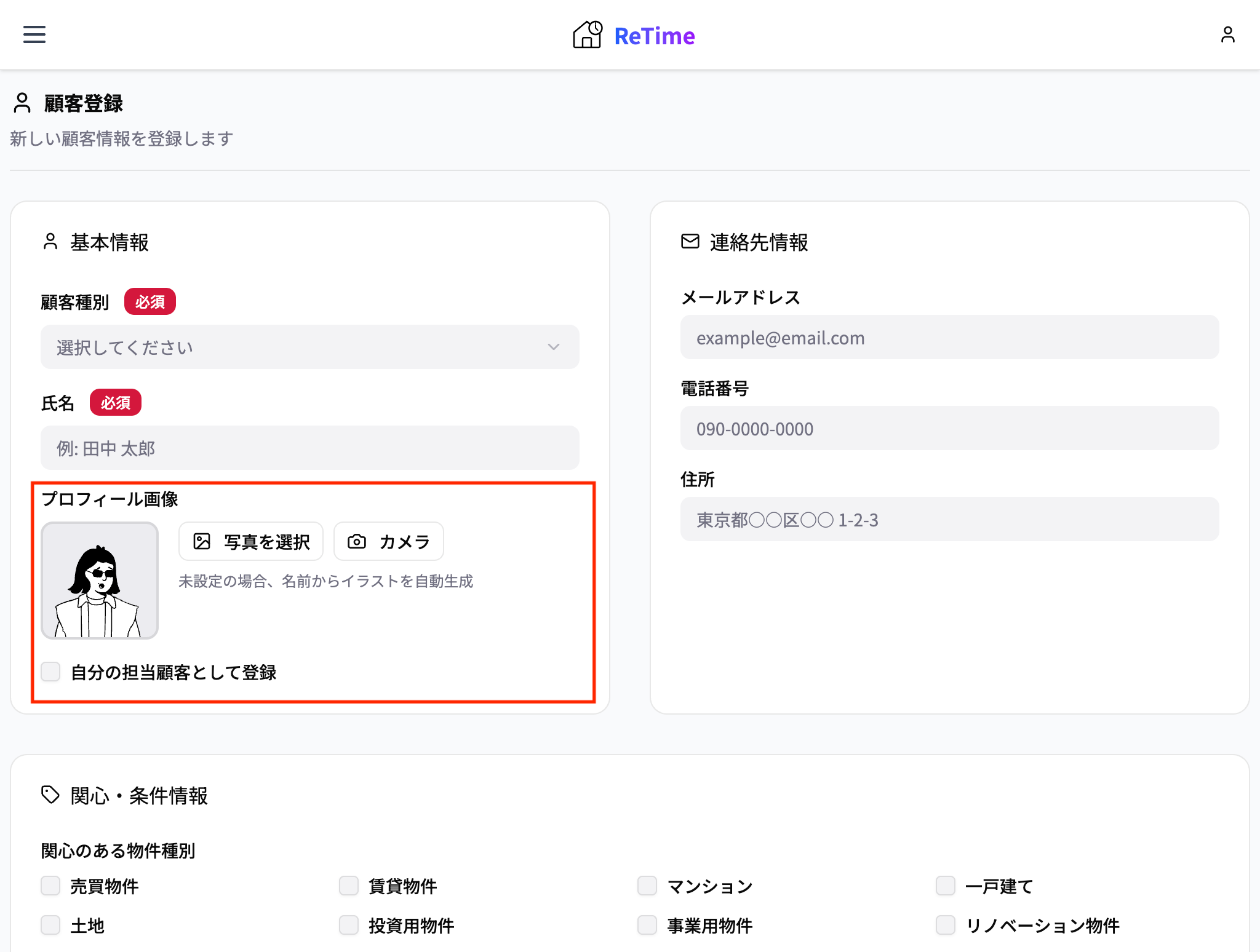The image size is (1260, 952).
Task: Click the envelope icon beside 連絡先情報
Action: coord(689,242)
